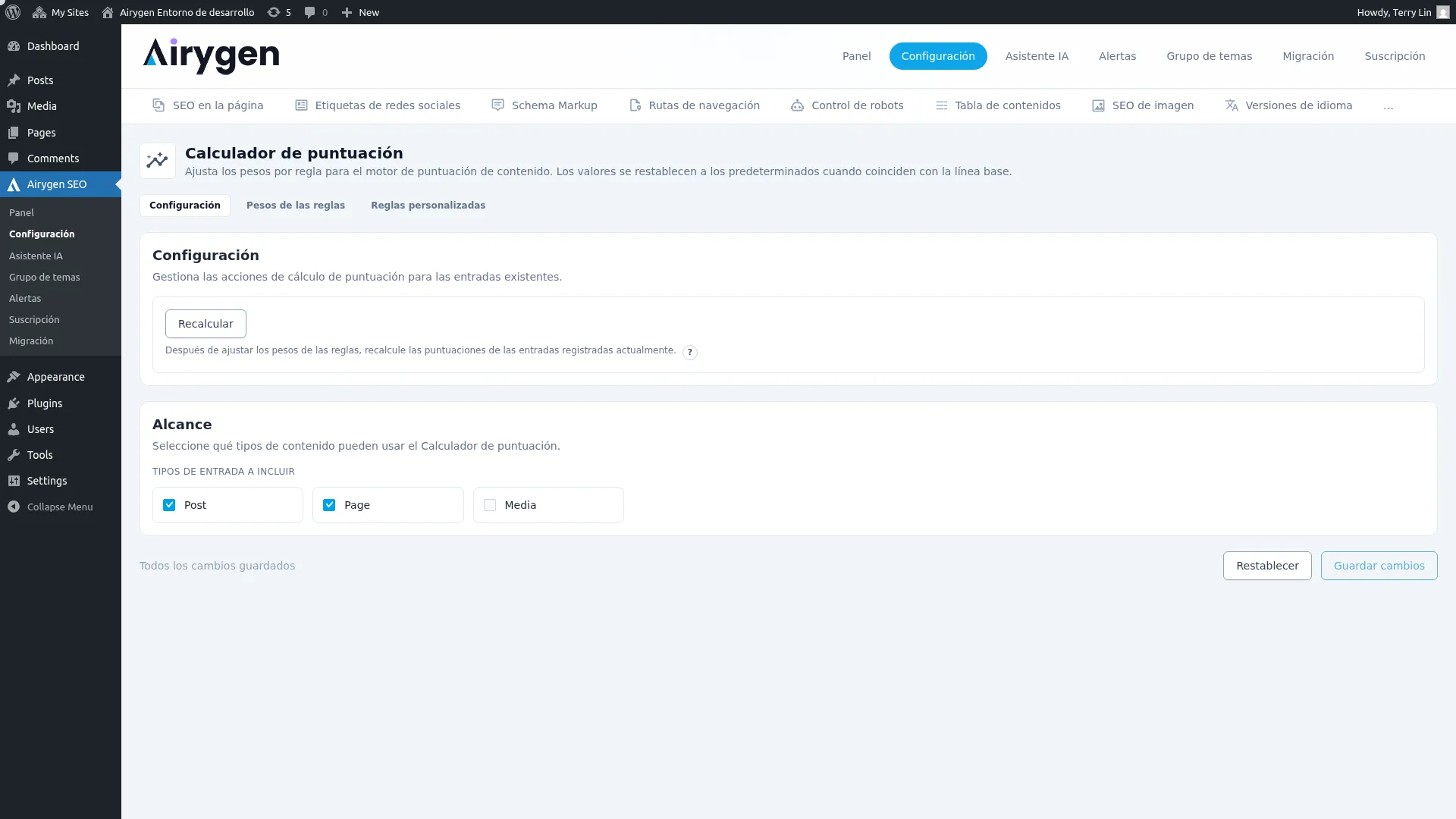
Task: Uncheck the Page entry type checkbox
Action: (329, 505)
